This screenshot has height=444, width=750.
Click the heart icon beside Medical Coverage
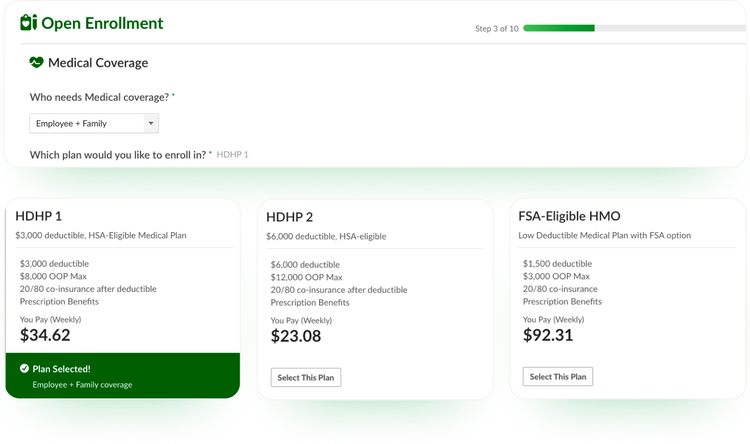pyautogui.click(x=36, y=62)
